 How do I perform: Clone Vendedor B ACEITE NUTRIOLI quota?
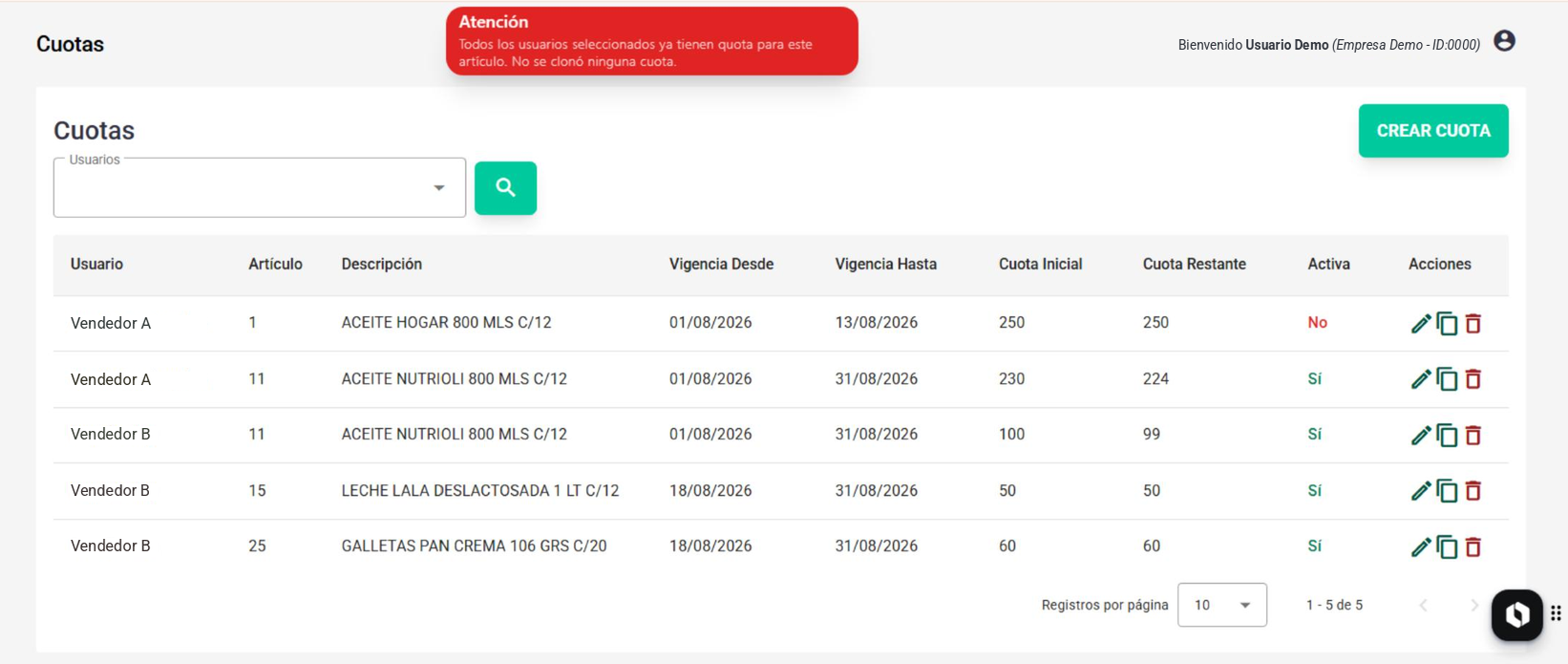point(1448,435)
